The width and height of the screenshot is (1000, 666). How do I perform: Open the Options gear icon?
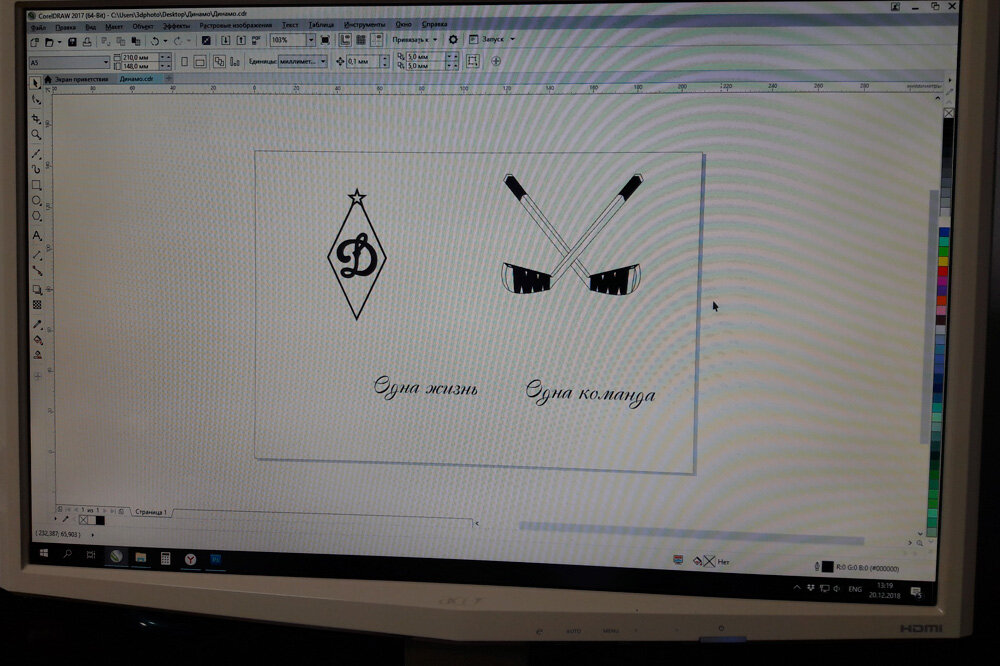[x=453, y=40]
